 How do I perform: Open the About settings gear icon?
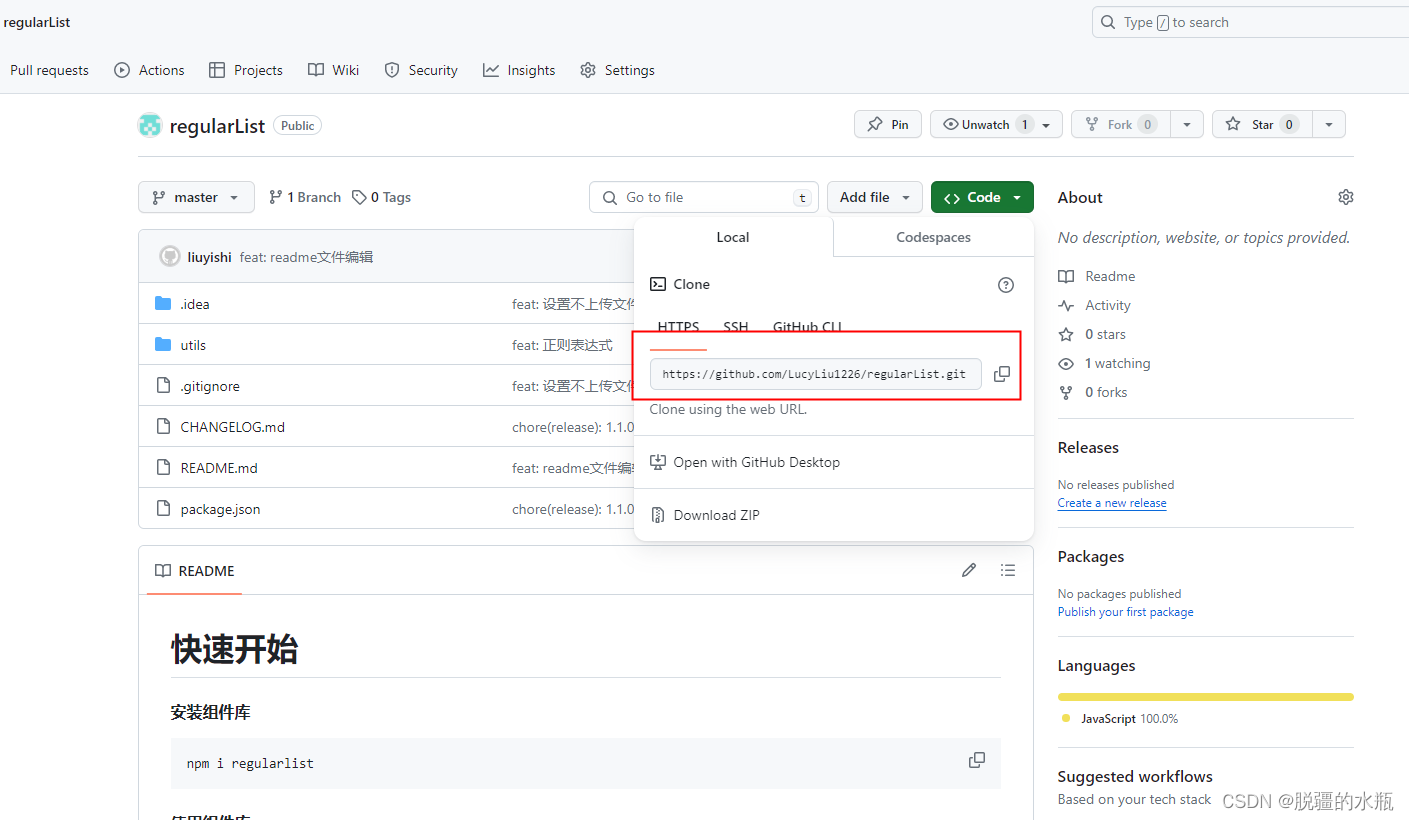(x=1345, y=197)
